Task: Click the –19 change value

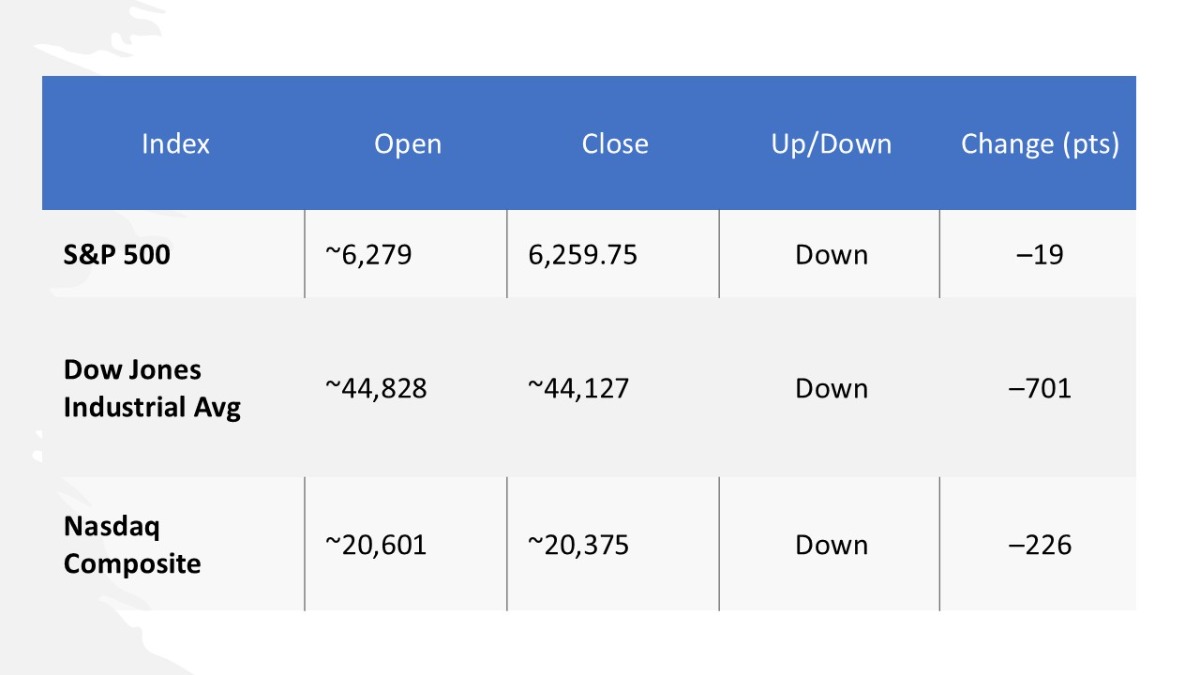Action: click(x=1039, y=255)
